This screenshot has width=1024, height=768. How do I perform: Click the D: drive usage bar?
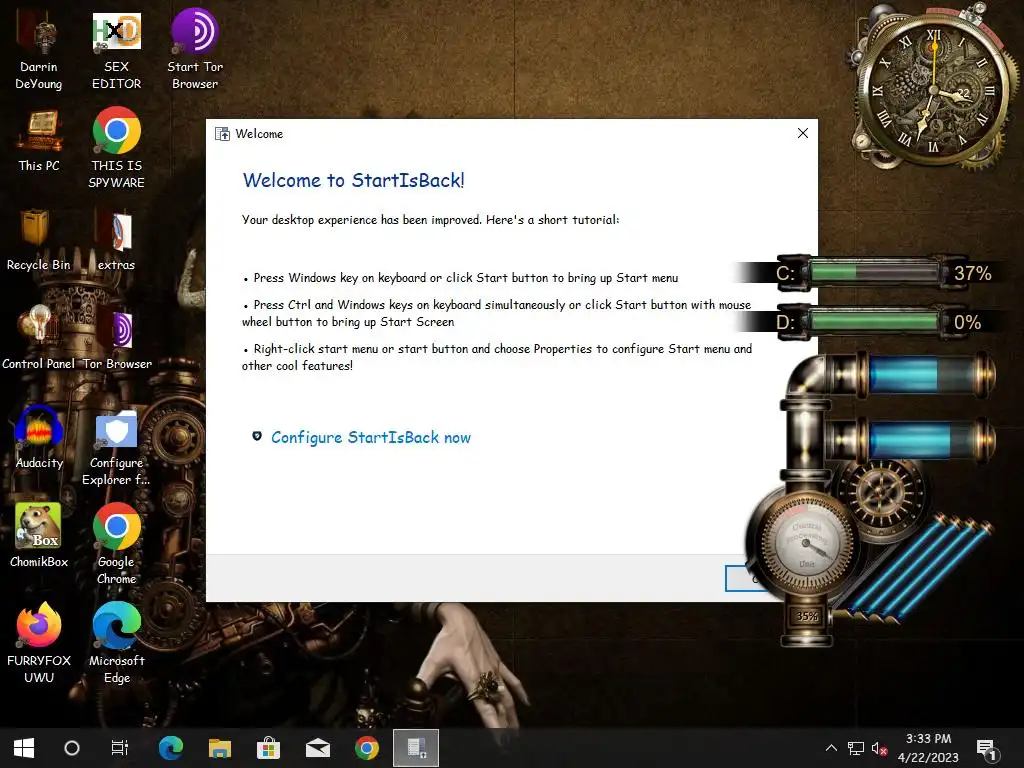(x=874, y=321)
